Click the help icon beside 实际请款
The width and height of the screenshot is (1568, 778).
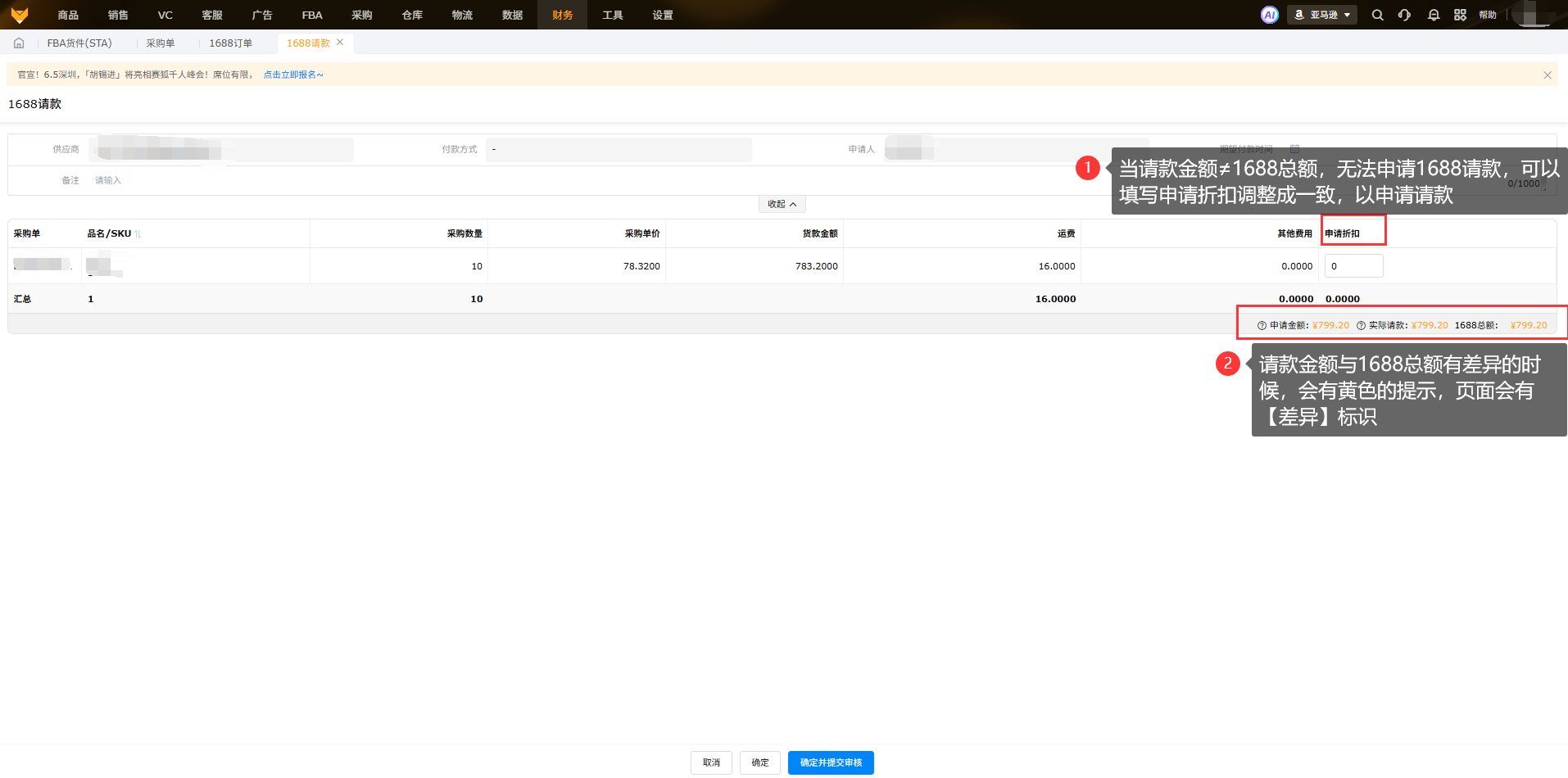[1361, 325]
